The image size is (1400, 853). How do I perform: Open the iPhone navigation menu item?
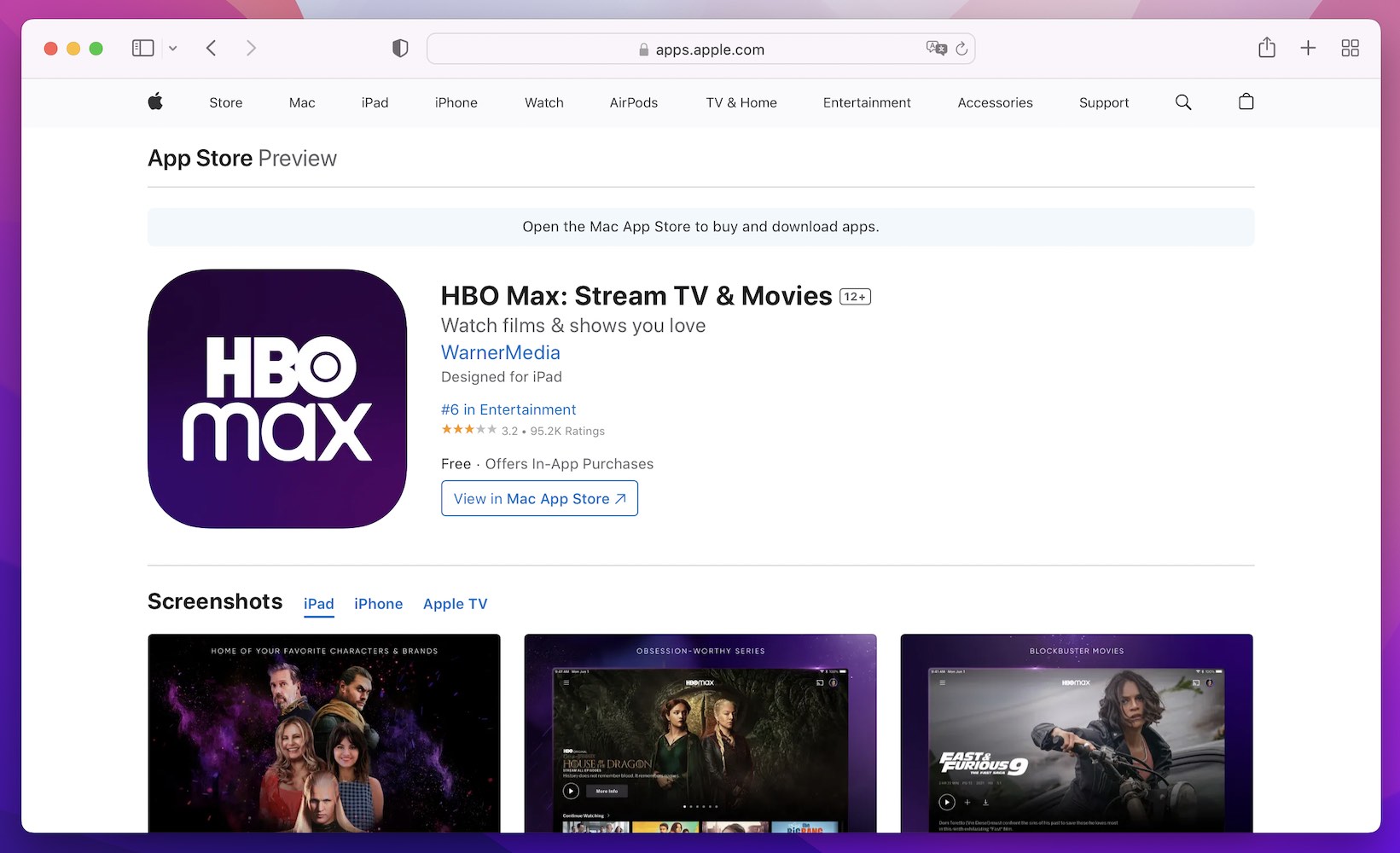pos(456,102)
